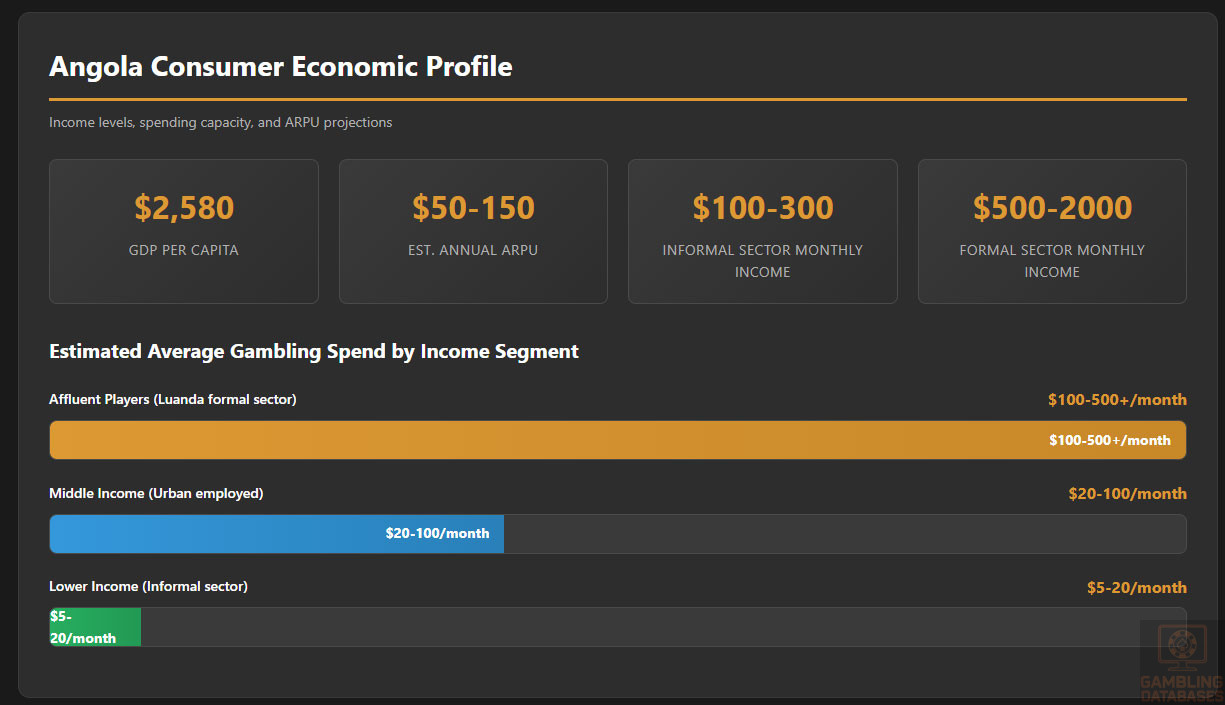The width and height of the screenshot is (1225, 705).
Task: Click the $50-150 figure
Action: pyautogui.click(x=473, y=208)
